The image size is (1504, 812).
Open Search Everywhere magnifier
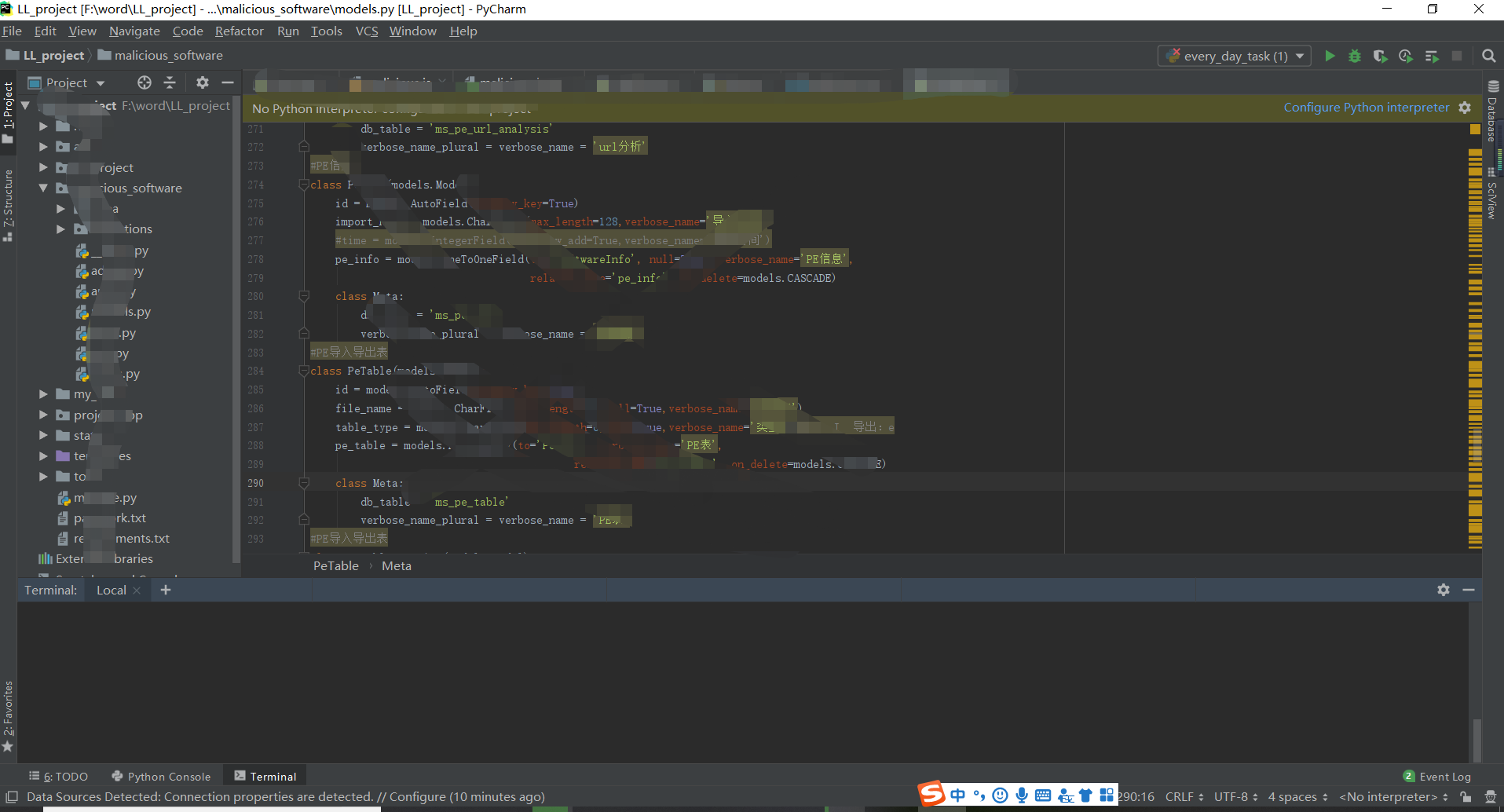pos(1488,56)
